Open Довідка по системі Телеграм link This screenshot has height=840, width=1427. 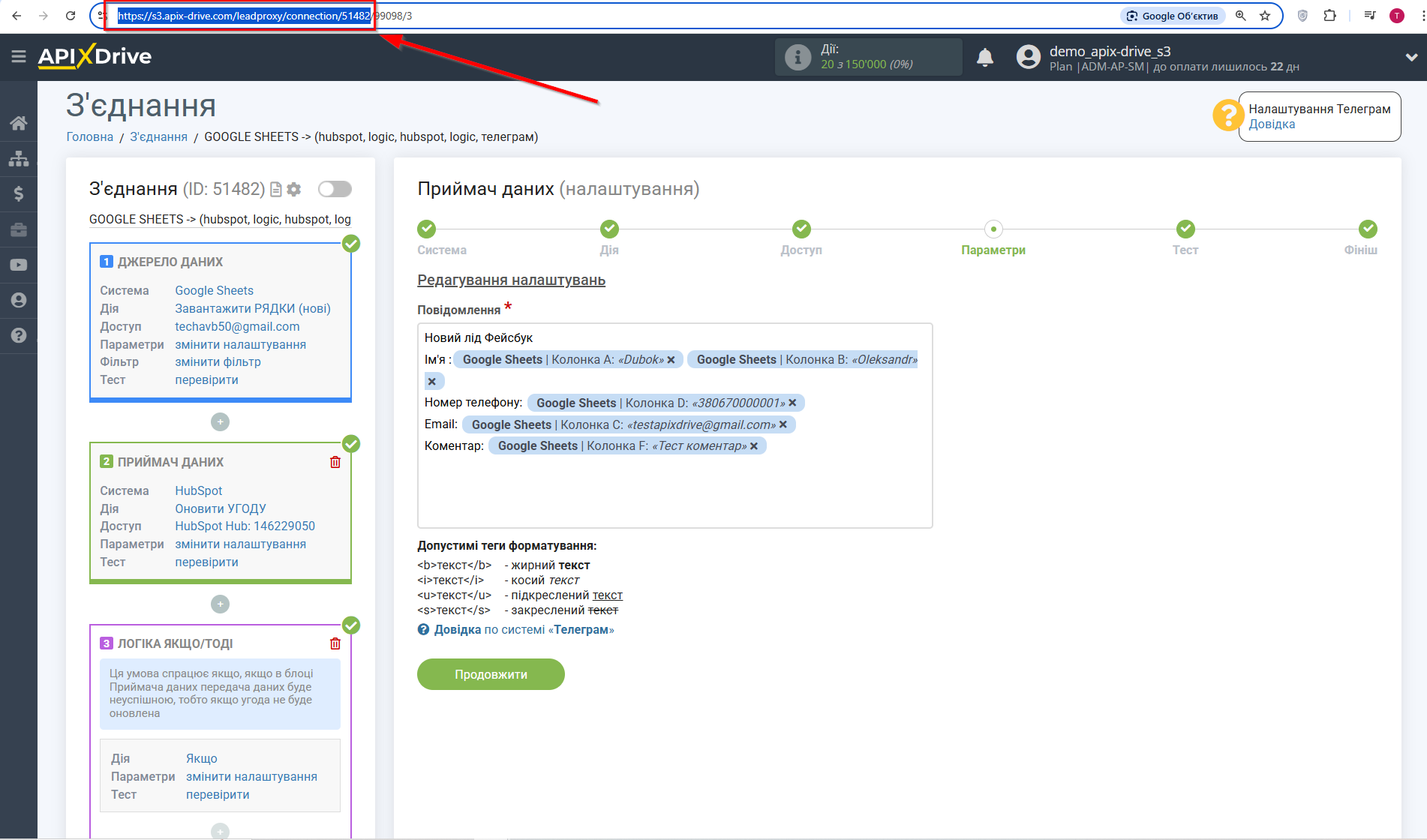click(524, 630)
